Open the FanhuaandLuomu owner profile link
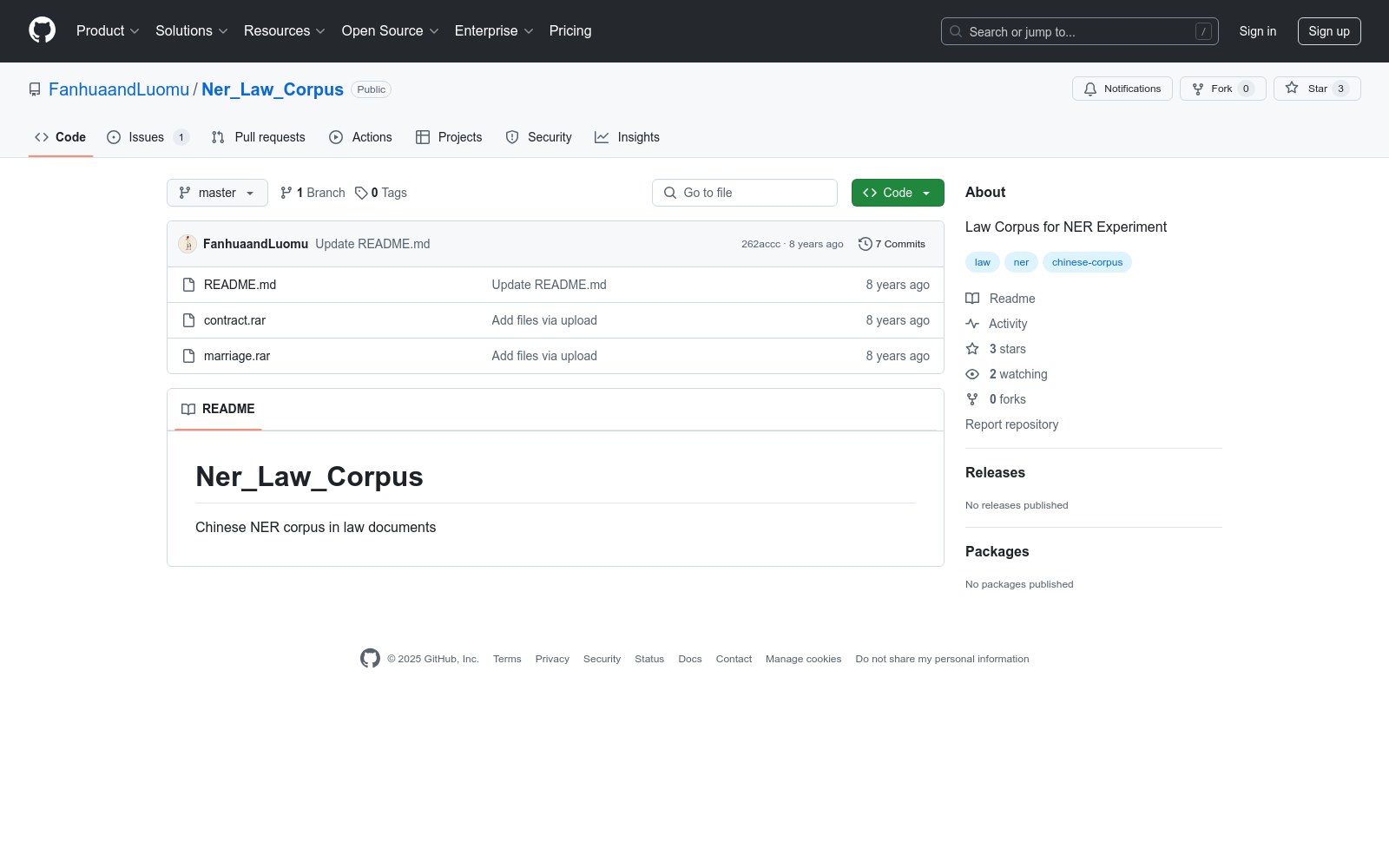The image size is (1389, 868). tap(119, 89)
